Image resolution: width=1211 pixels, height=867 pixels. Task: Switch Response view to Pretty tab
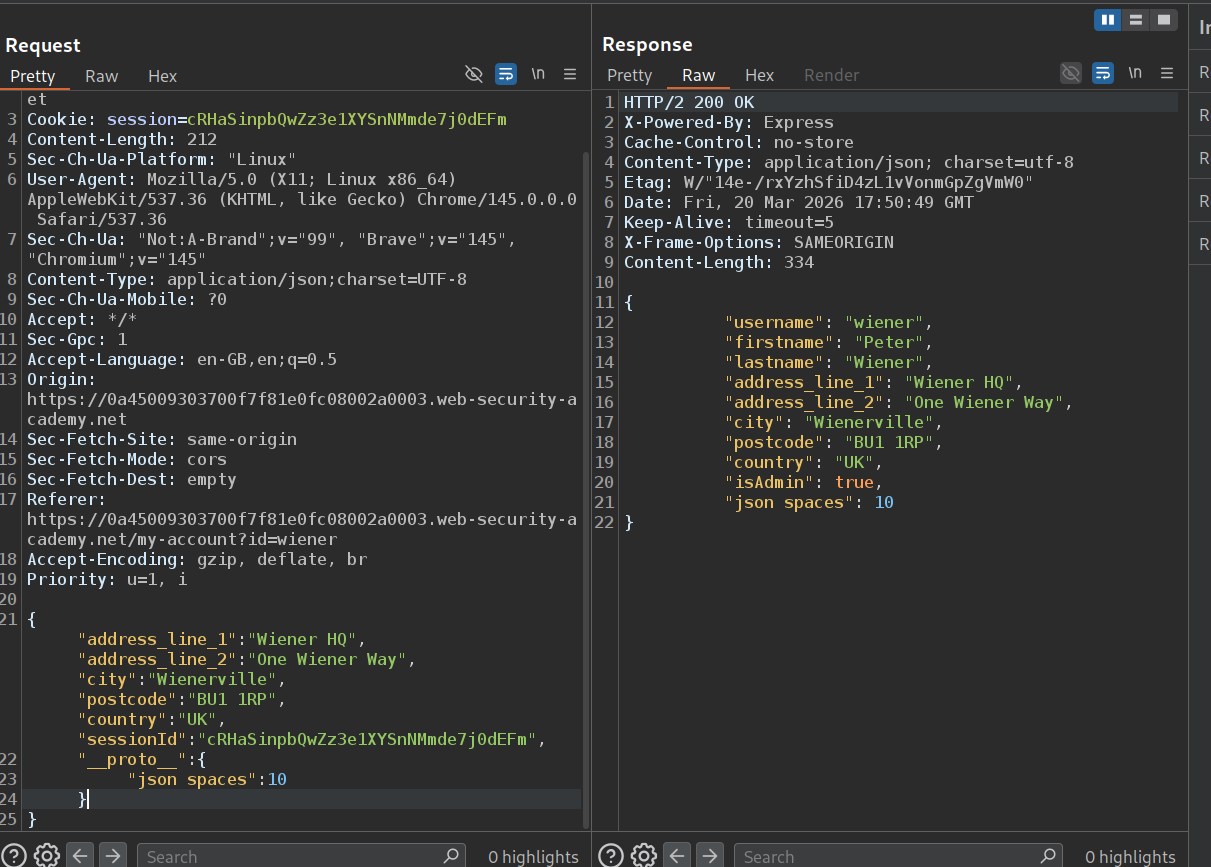click(630, 75)
